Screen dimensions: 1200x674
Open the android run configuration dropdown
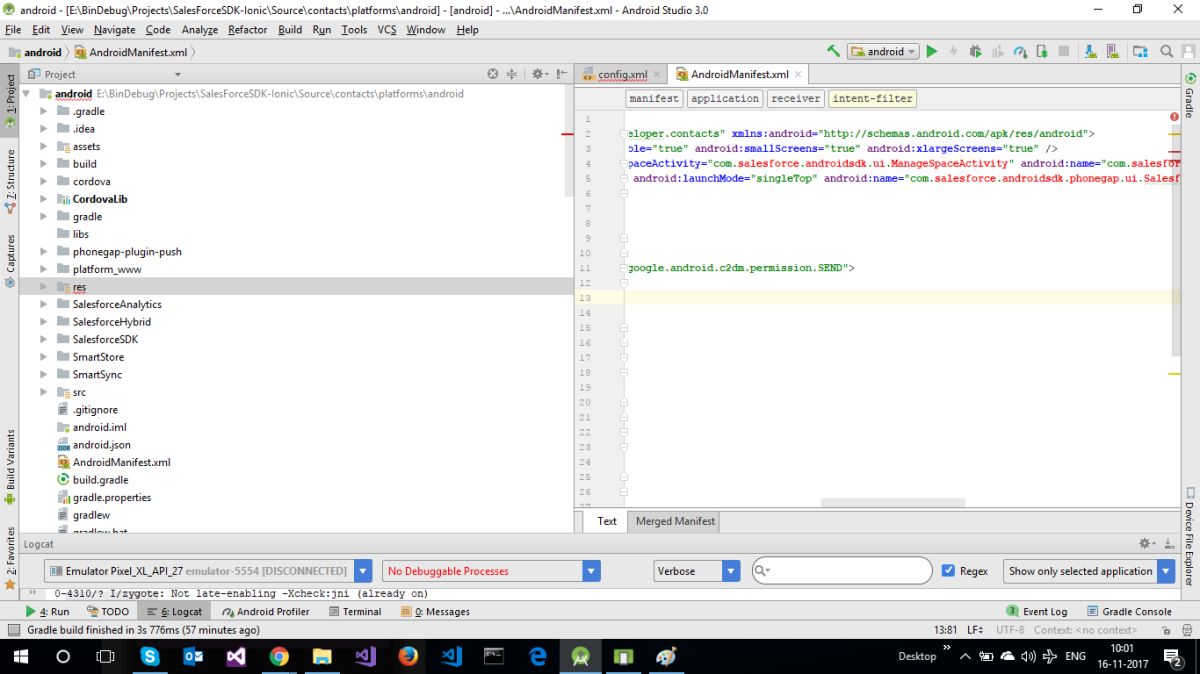tap(884, 51)
